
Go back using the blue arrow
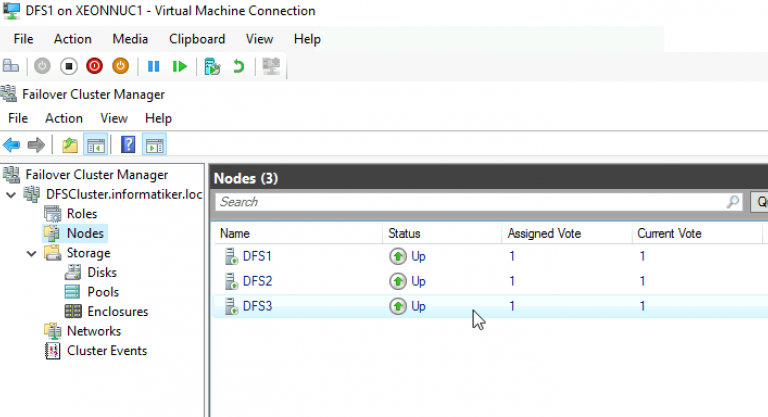pyautogui.click(x=12, y=145)
